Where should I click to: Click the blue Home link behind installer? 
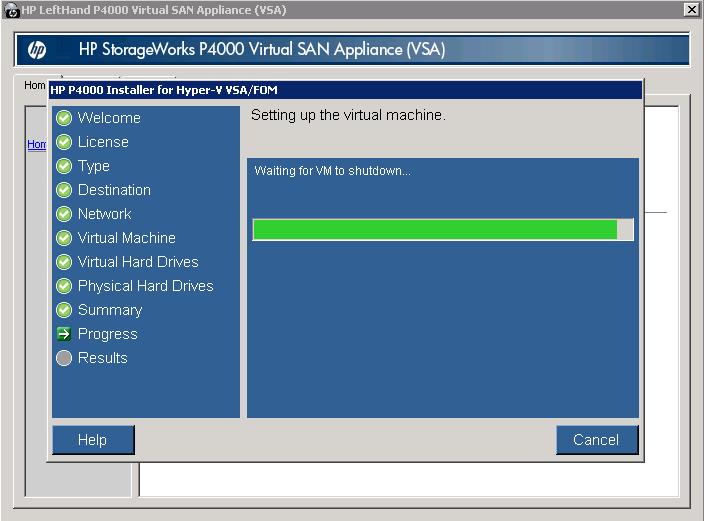coord(36,144)
